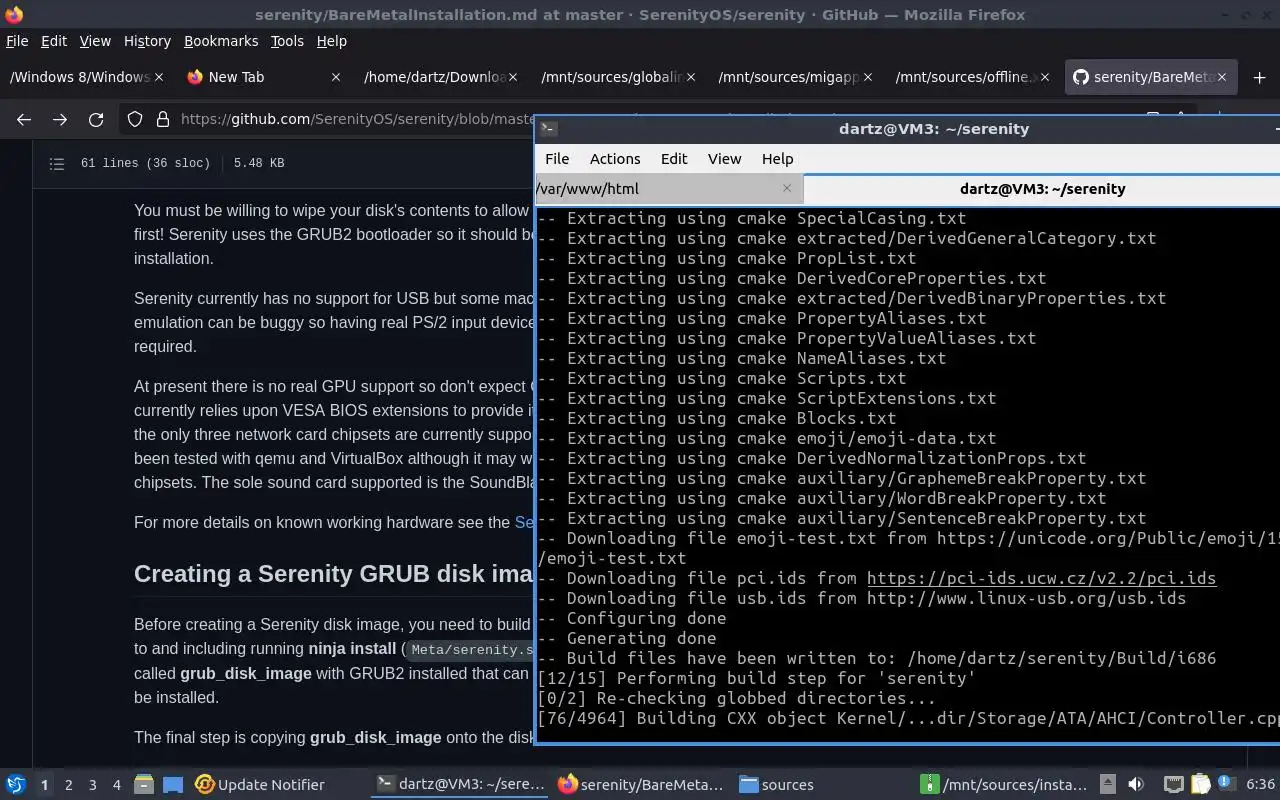Open Firefox File menu
The width and height of the screenshot is (1280, 800).
point(17,41)
